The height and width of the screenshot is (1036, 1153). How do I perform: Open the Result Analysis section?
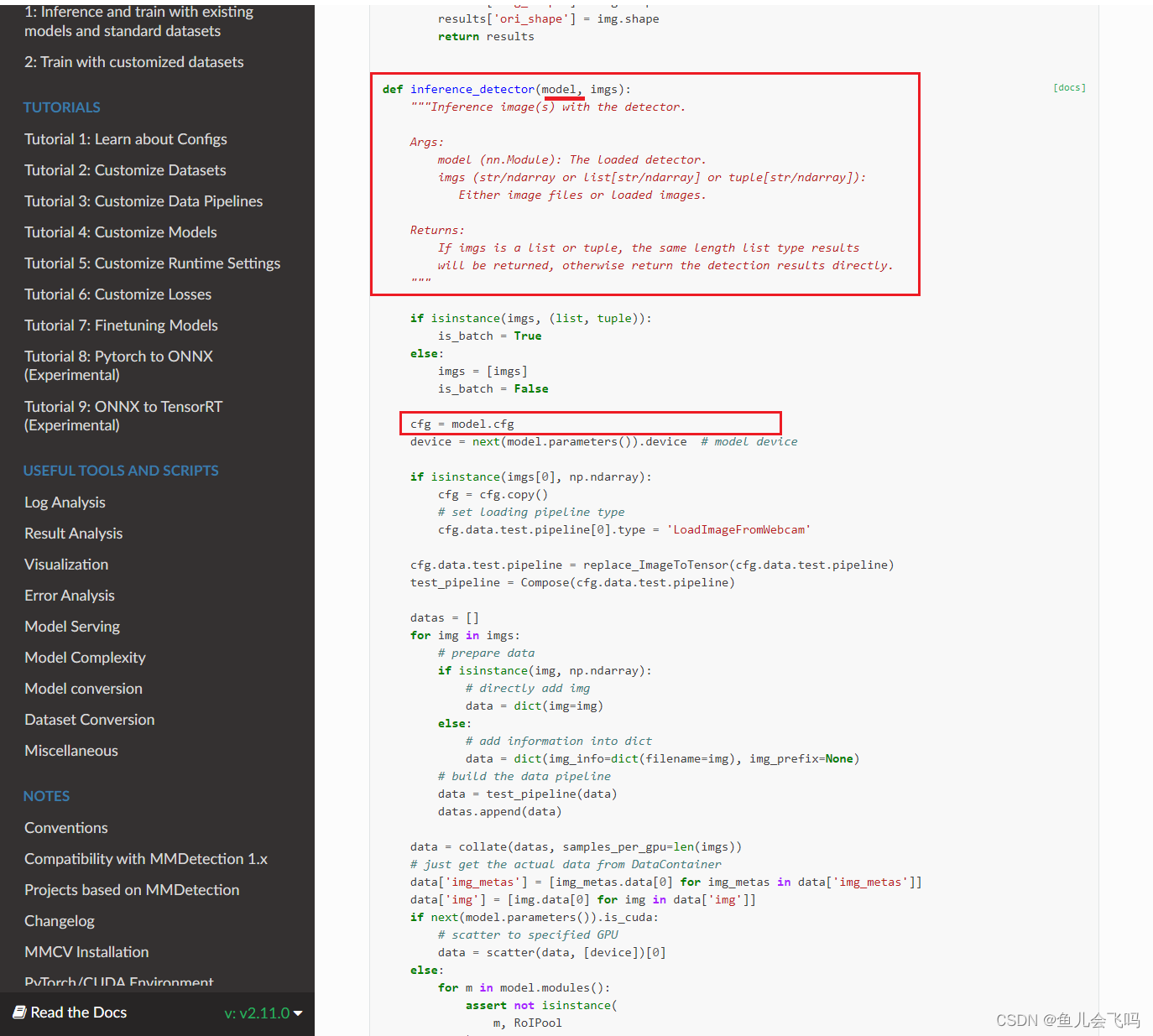(73, 533)
